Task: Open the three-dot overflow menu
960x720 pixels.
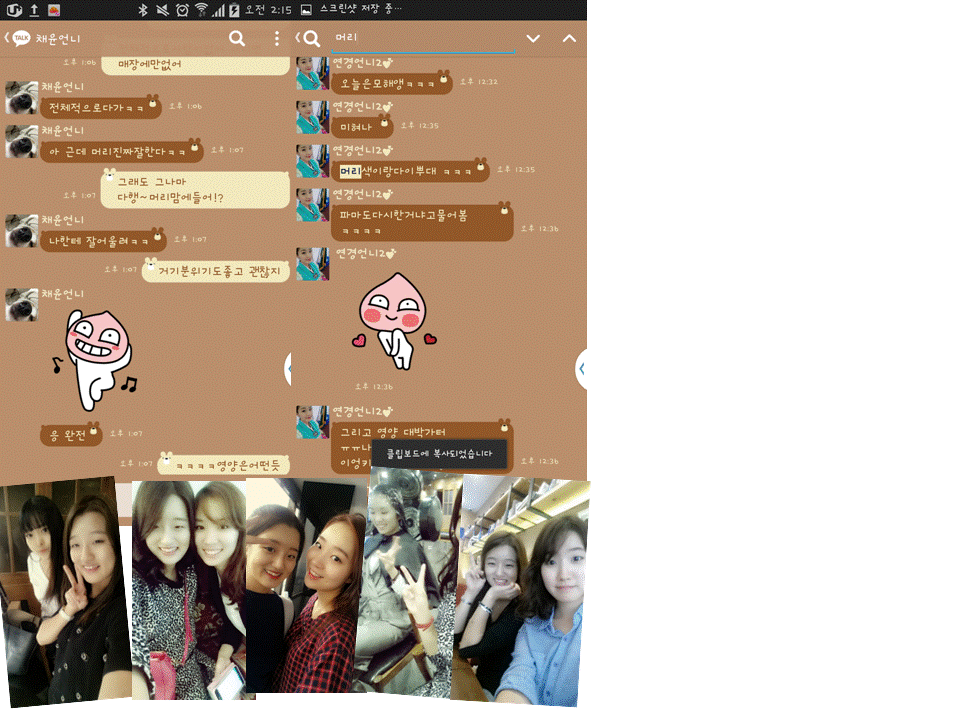Action: [277, 39]
